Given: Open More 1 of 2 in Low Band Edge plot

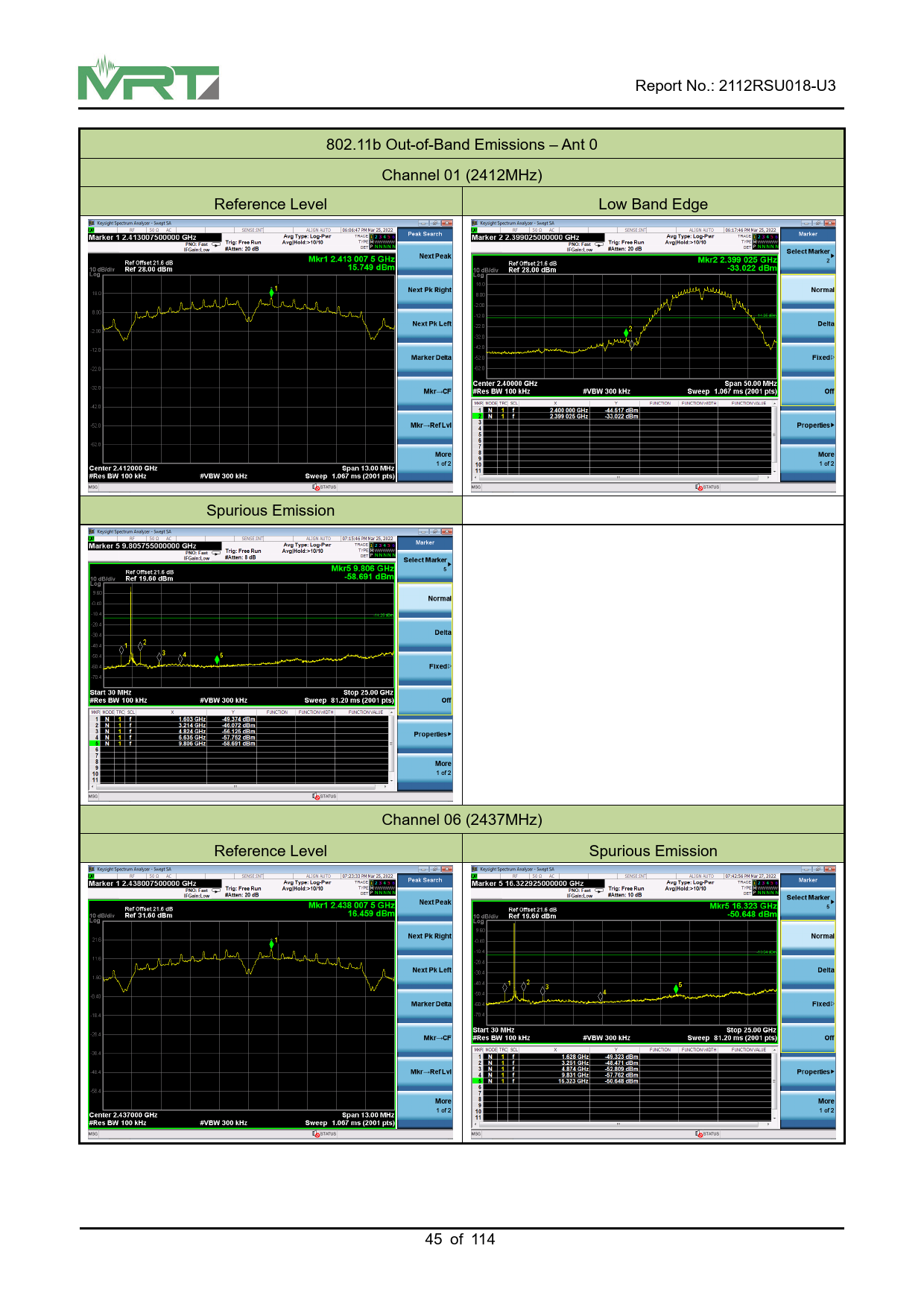Looking at the screenshot, I should click(808, 459).
